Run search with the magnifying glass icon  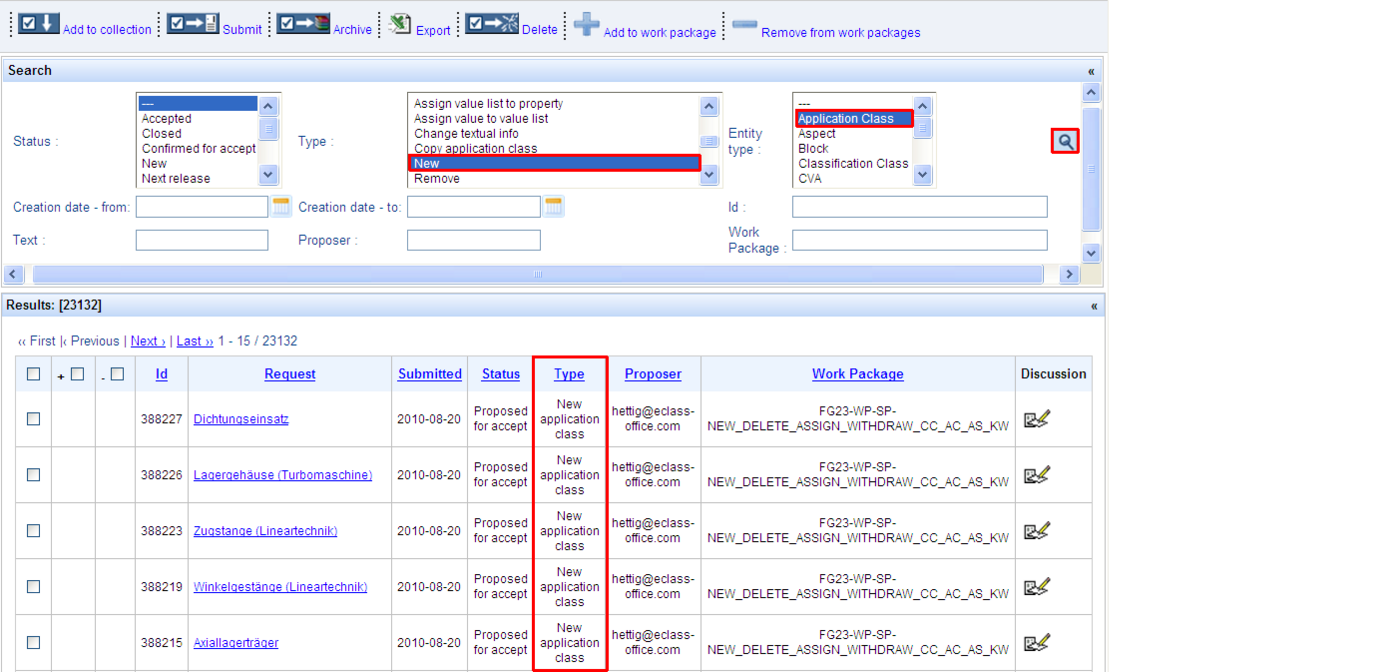click(x=1065, y=142)
